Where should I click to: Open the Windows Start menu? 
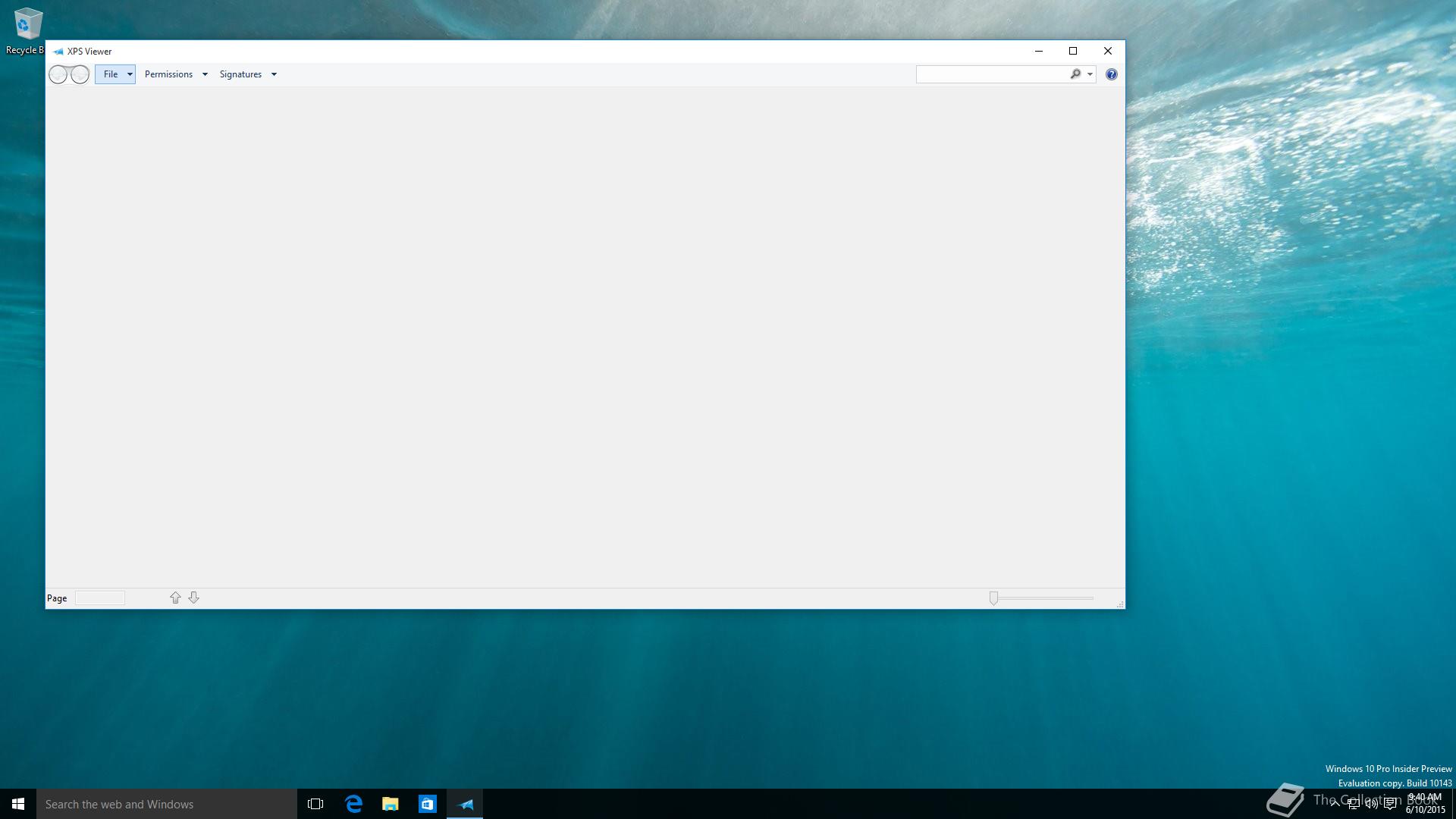pyautogui.click(x=18, y=804)
